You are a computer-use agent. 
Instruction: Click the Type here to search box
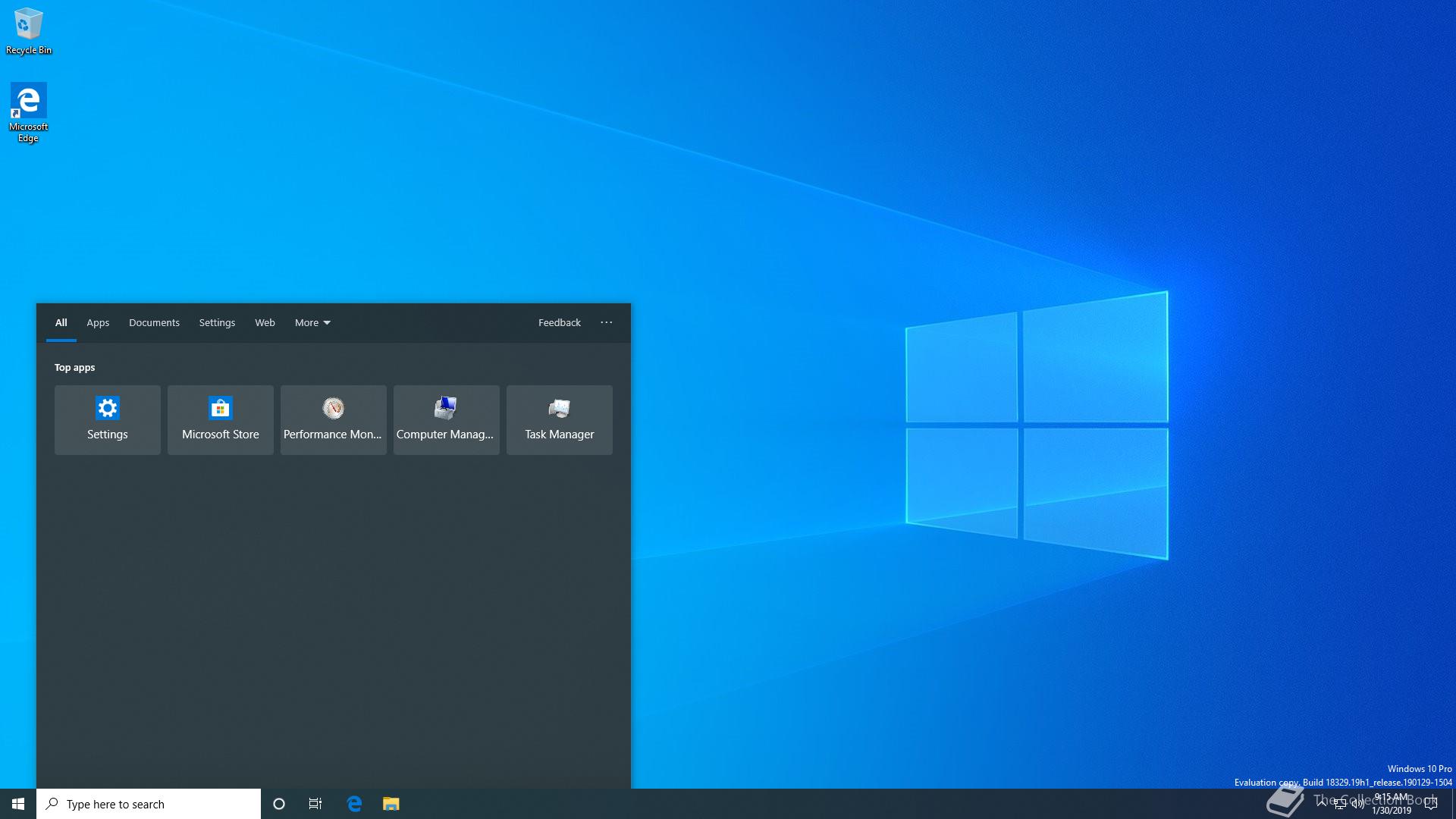148,804
